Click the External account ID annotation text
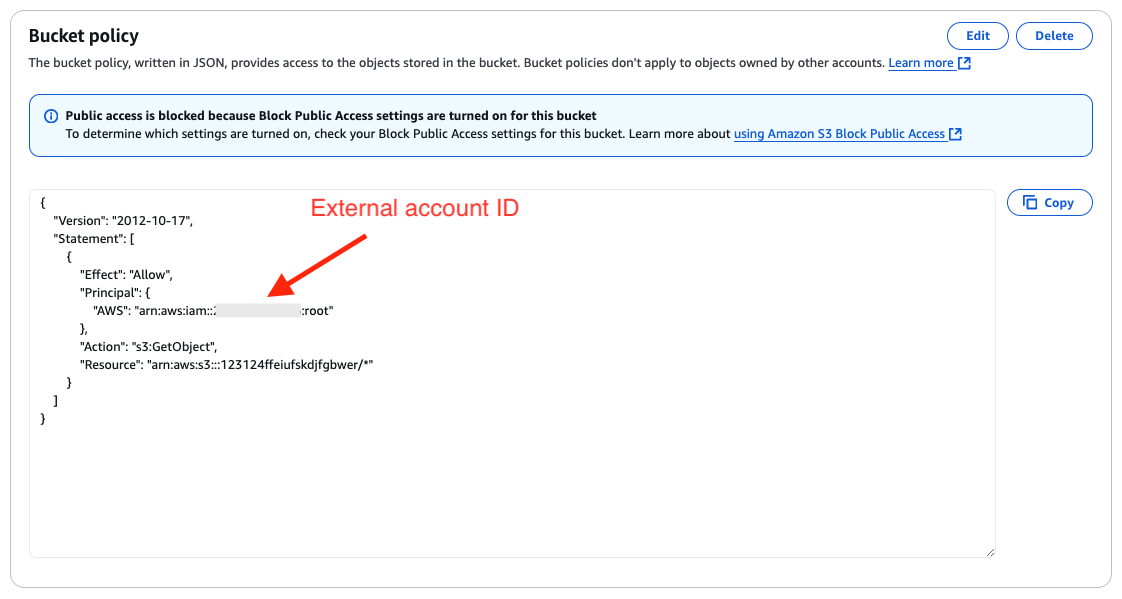 point(415,208)
